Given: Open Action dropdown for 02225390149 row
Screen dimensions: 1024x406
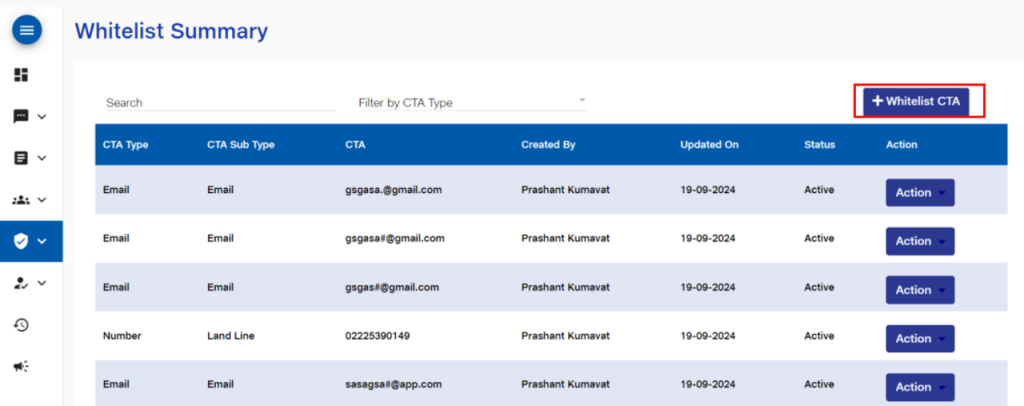Looking at the screenshot, I should tap(920, 339).
